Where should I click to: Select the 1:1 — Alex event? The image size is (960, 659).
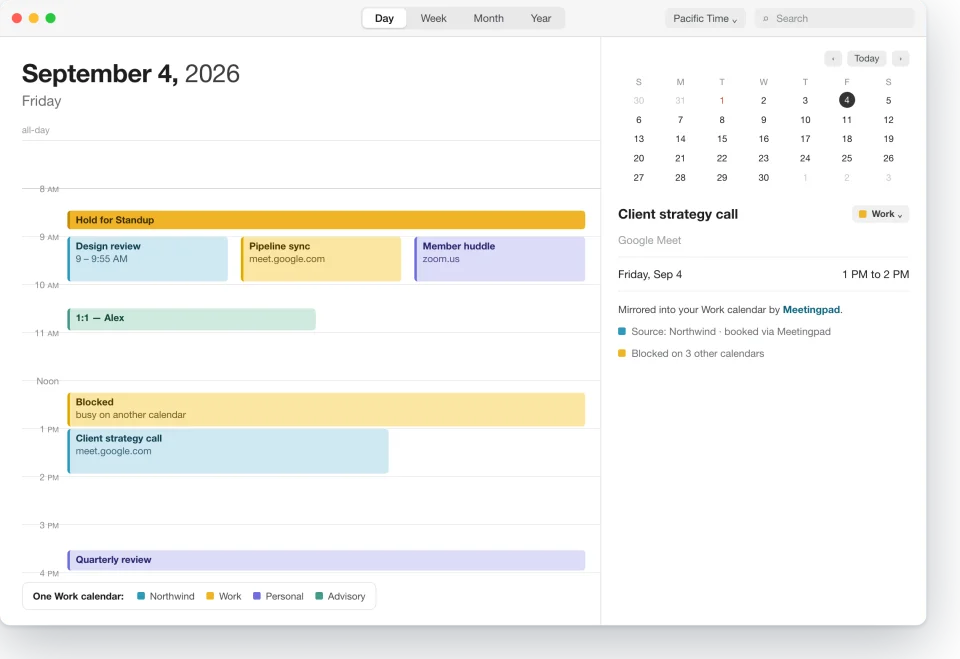click(x=191, y=319)
